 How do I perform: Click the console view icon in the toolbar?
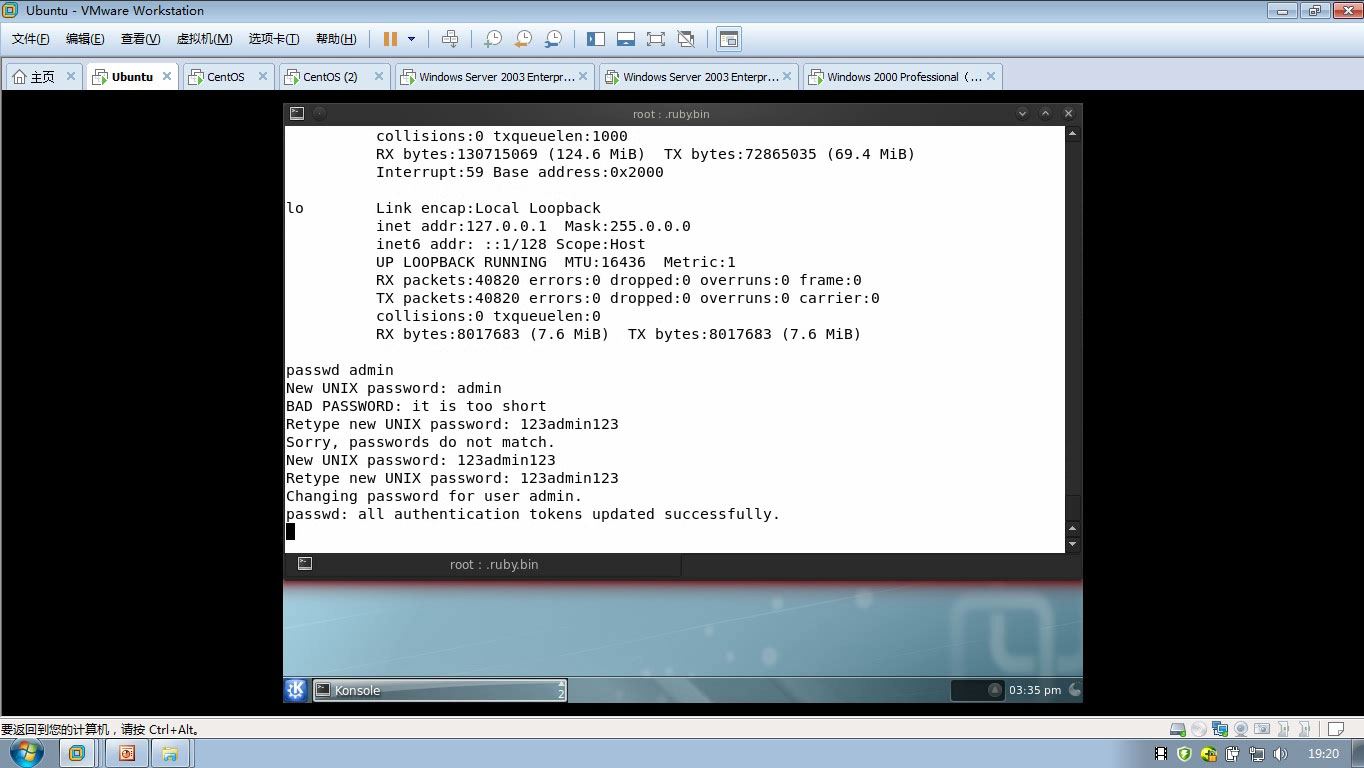[x=729, y=39]
